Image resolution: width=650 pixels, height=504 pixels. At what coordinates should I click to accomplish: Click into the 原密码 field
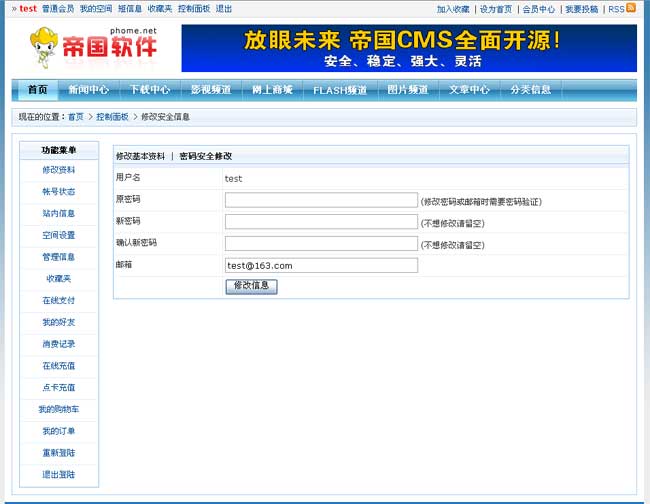[321, 200]
